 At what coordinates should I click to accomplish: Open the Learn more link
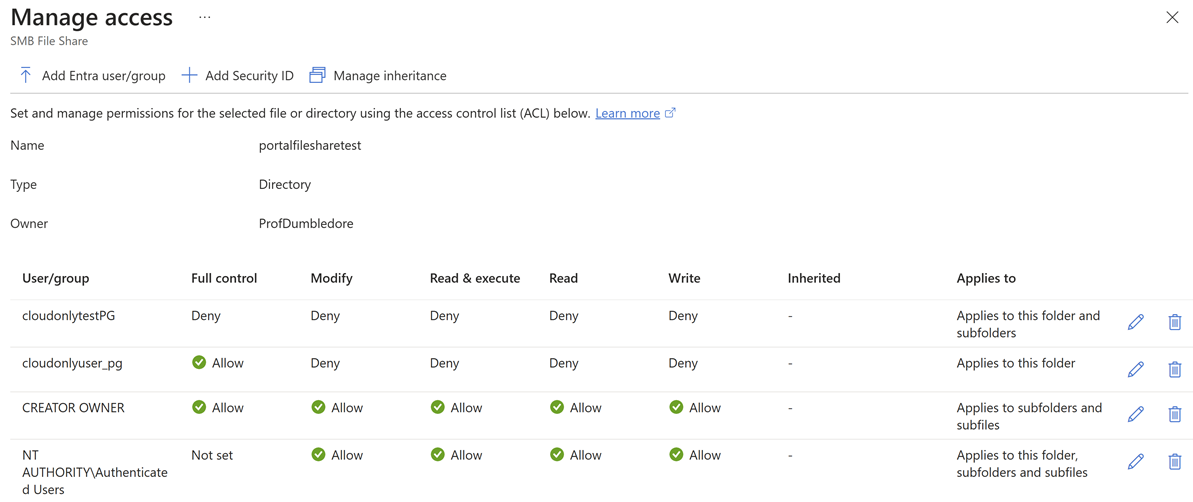[627, 113]
